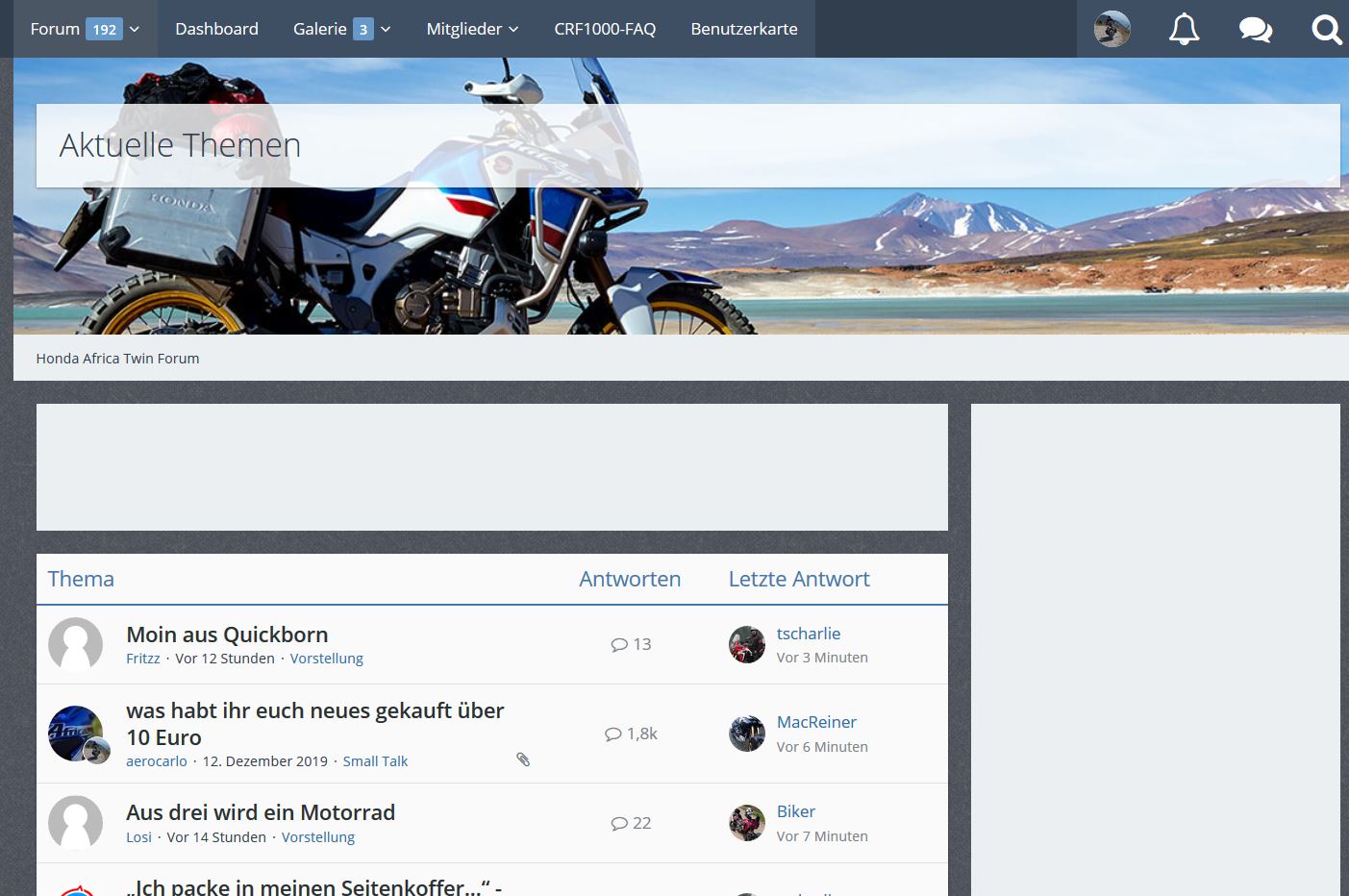
Task: Click MacReiner's avatar in last reply
Action: 746,734
